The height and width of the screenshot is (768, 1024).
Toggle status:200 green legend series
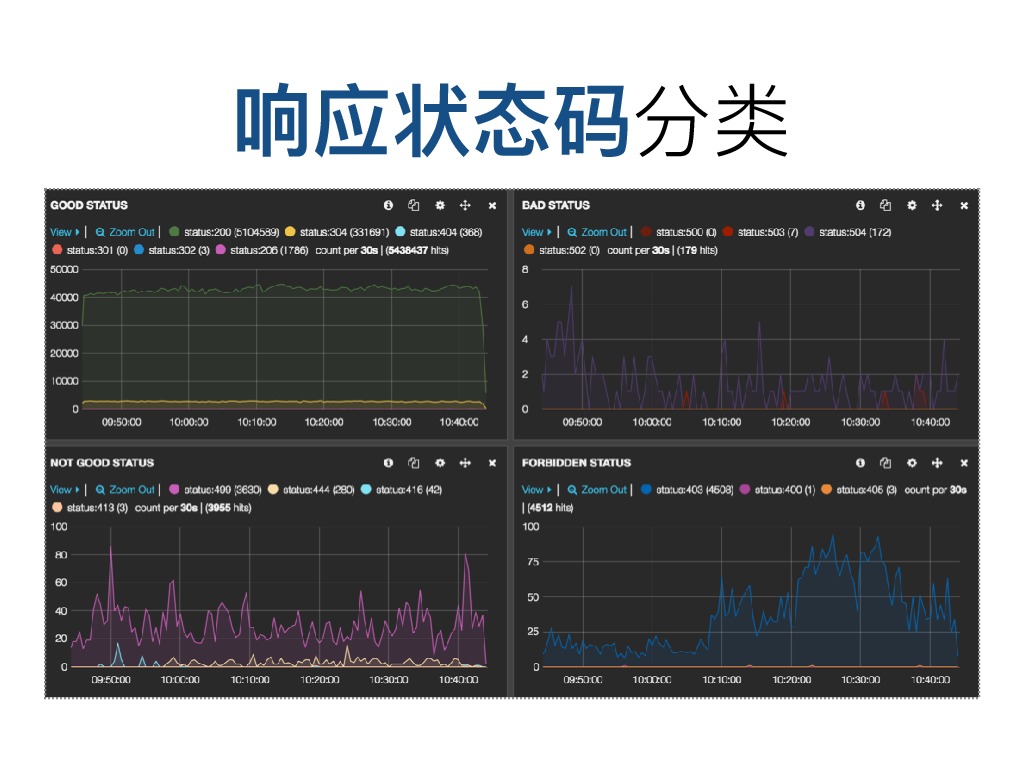[x=224, y=232]
